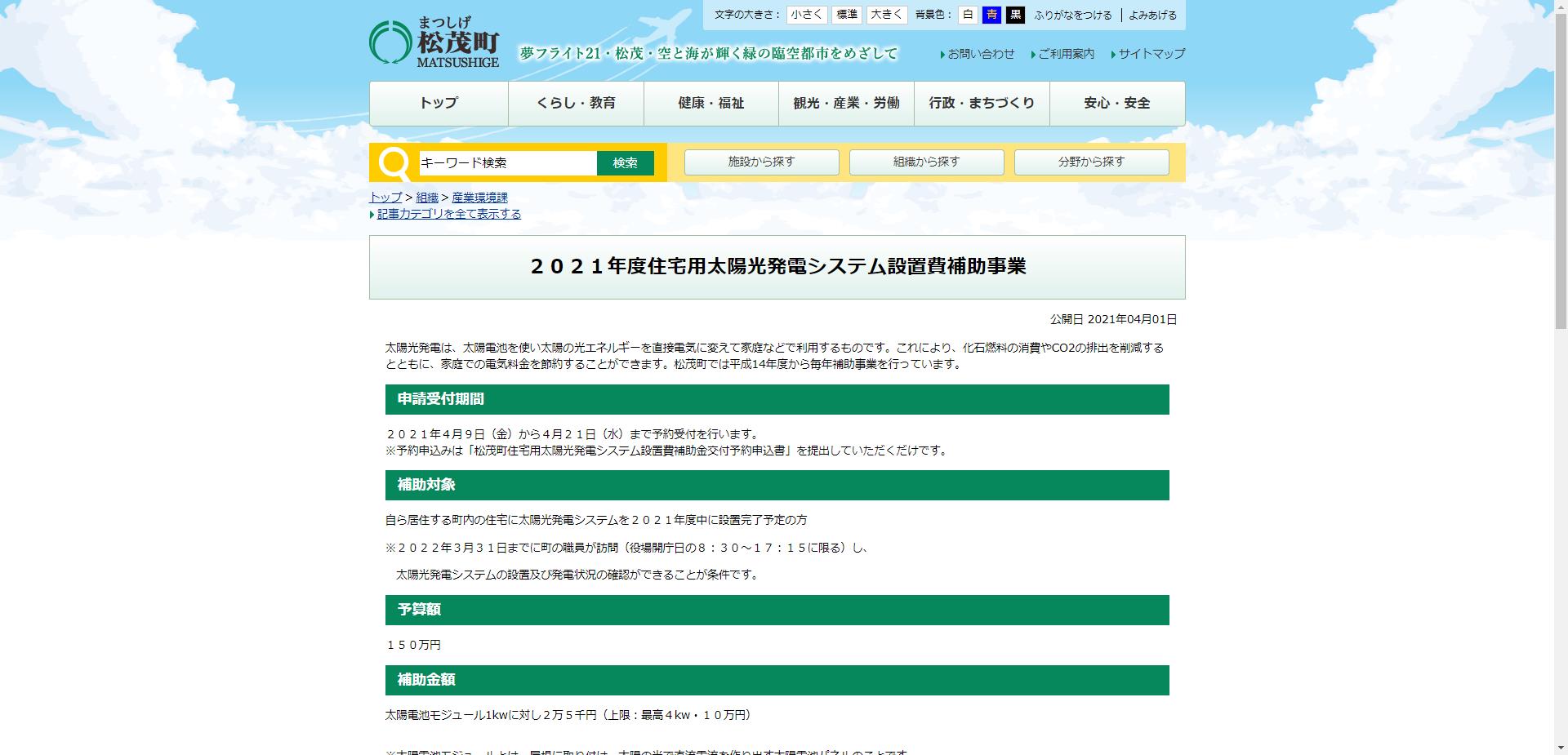The width and height of the screenshot is (1568, 755).
Task: Change background color to 黒 (black)
Action: coord(1015,14)
